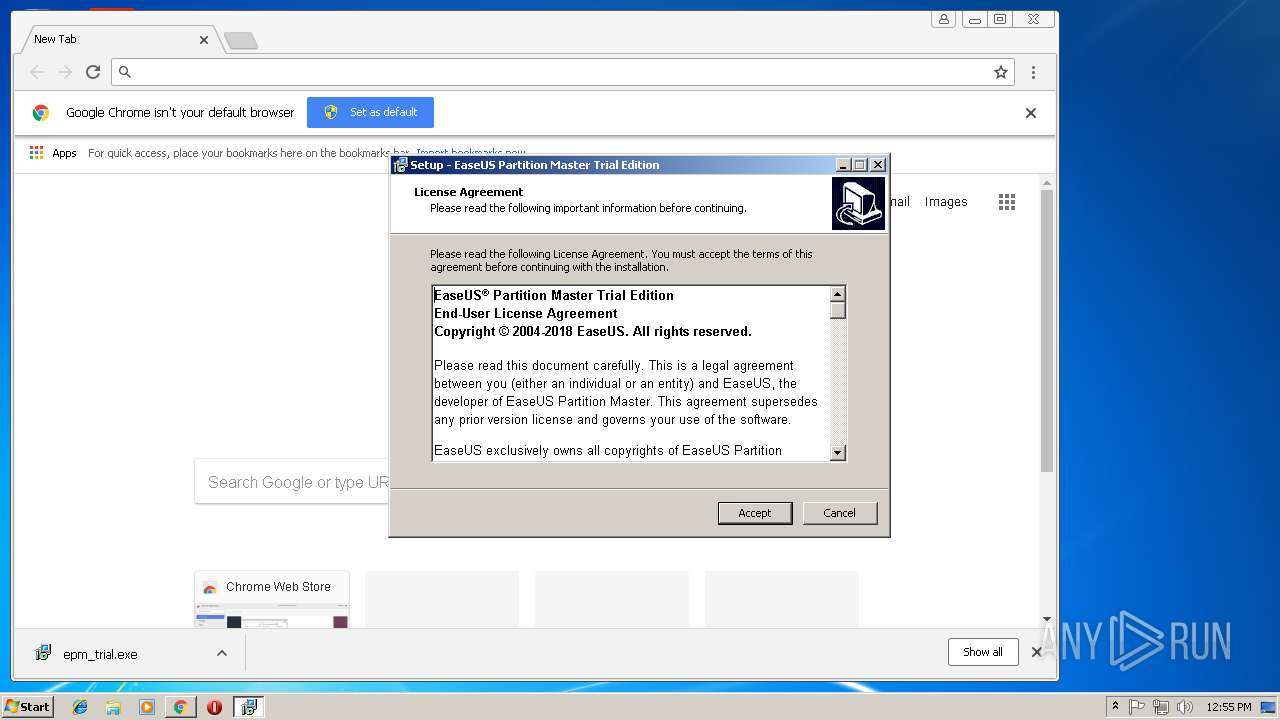Viewport: 1280px width, 720px height.
Task: Select the New Tab tab
Action: click(118, 39)
